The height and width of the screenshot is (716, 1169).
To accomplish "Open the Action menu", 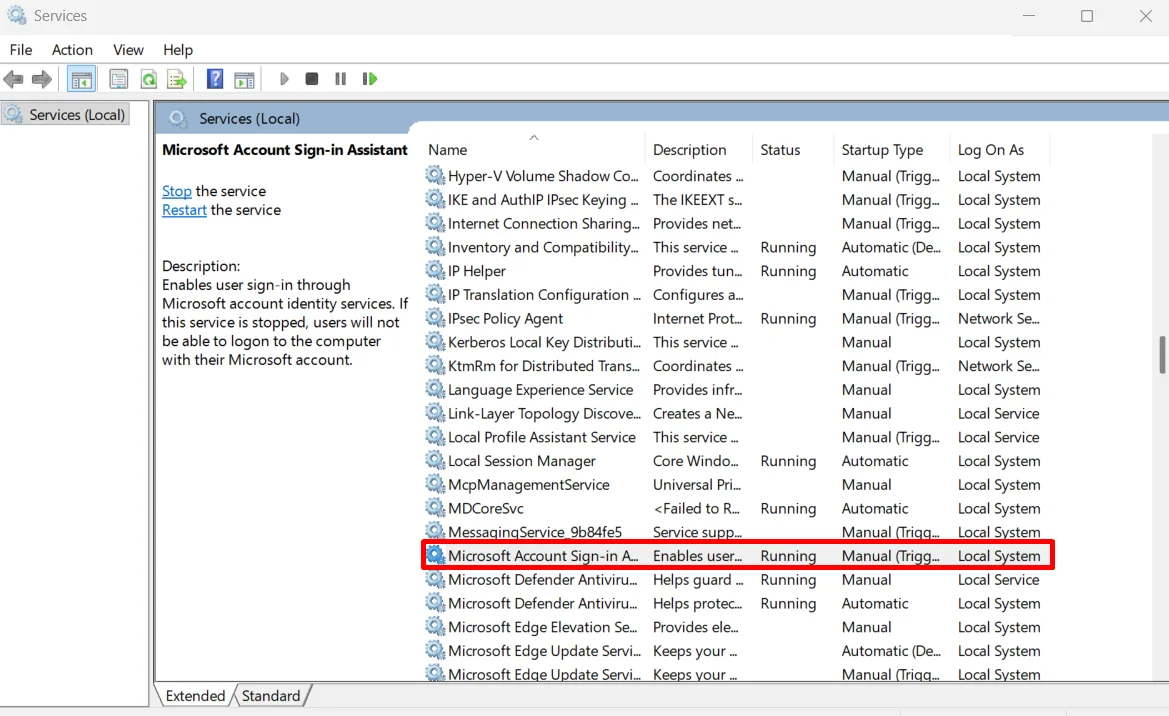I will coord(71,49).
